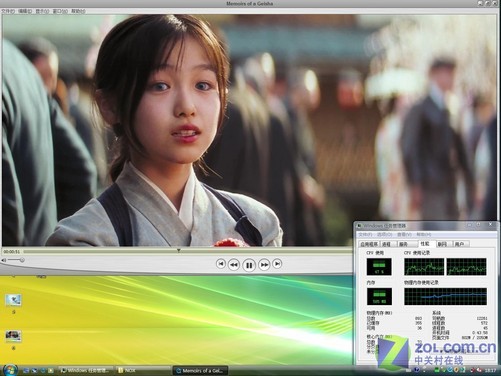Click the second CPU history graph

466,267
